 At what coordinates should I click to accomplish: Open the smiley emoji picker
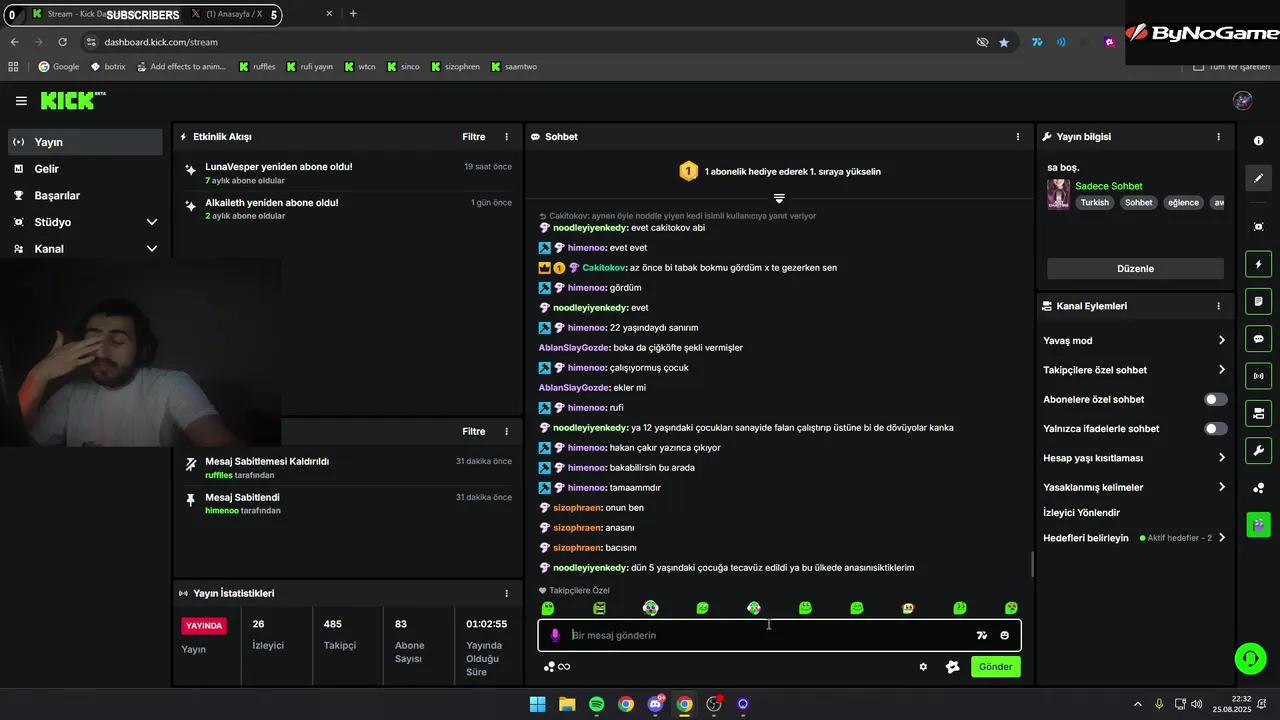1004,635
